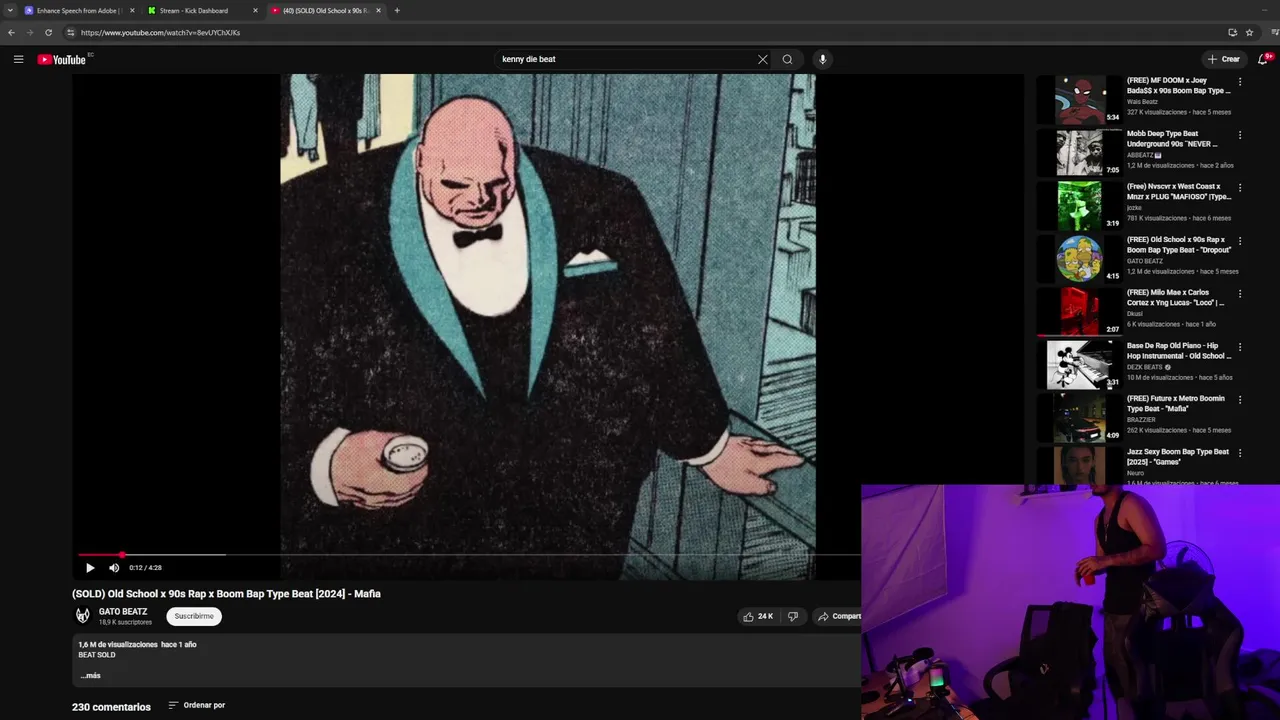Viewport: 1280px width, 720px height.
Task: Dislike the video with thumbs down icon
Action: click(x=793, y=616)
